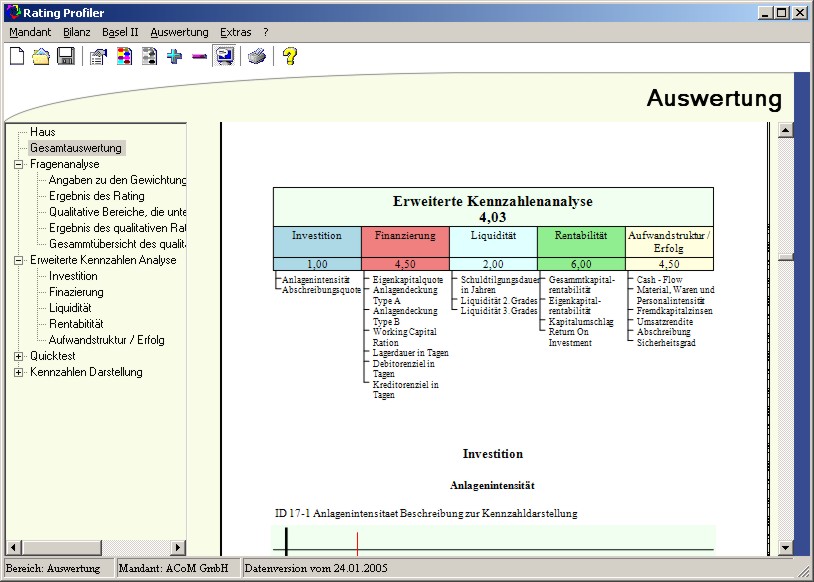The width and height of the screenshot is (814, 582).
Task: Click Cash - Flow in the report
Action: click(659, 280)
